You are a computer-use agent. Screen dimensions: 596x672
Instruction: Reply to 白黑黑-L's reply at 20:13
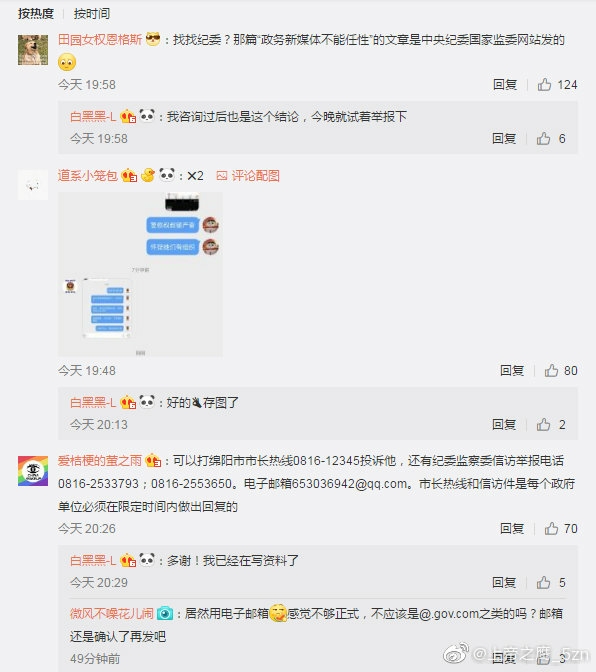coord(504,424)
